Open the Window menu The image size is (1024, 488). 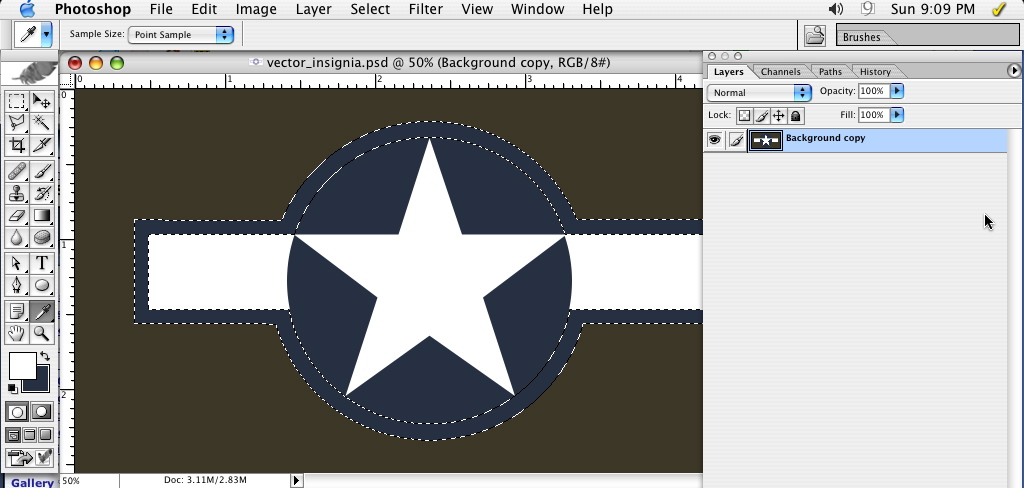[x=537, y=9]
